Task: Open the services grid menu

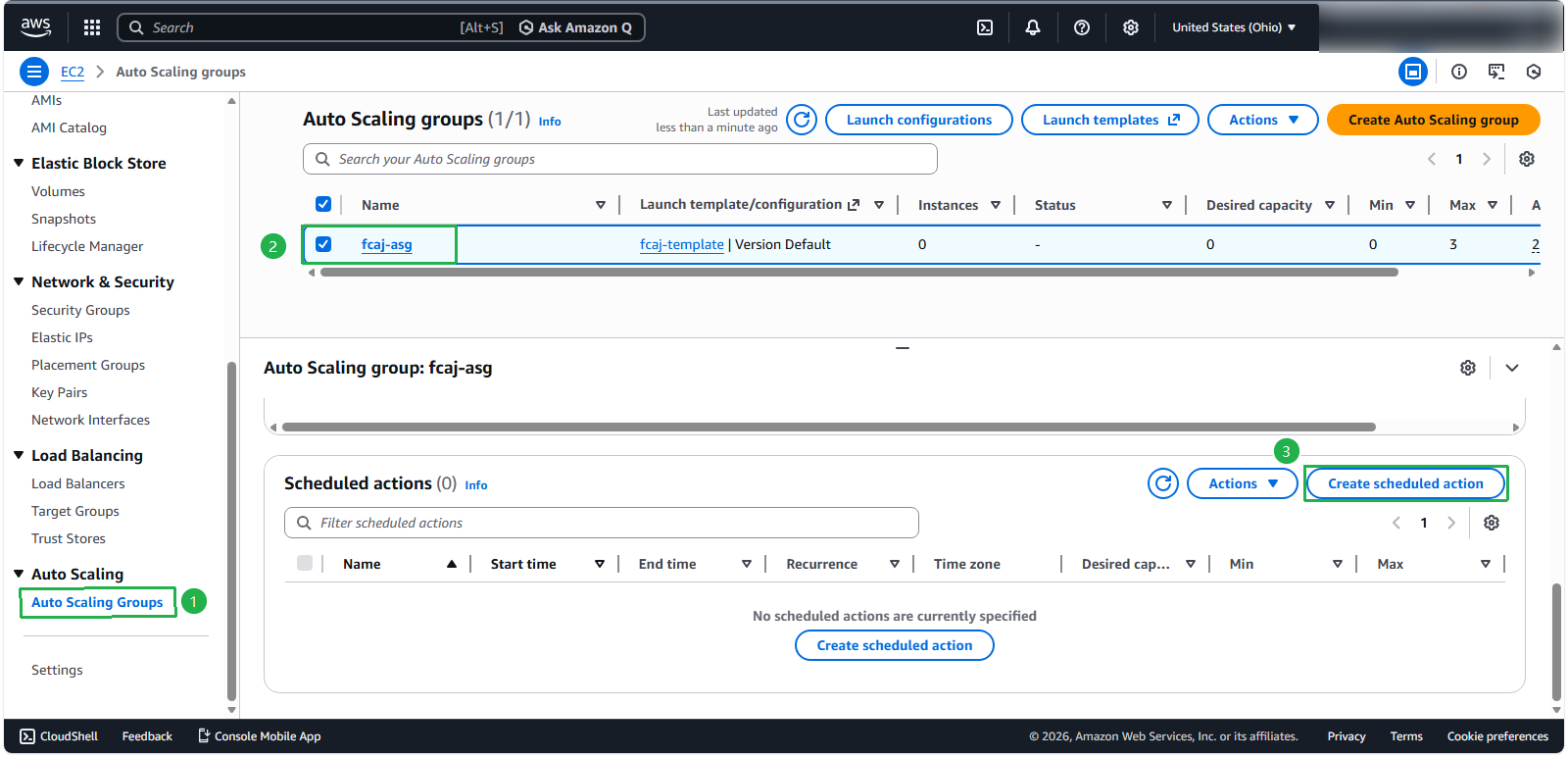Action: (92, 27)
